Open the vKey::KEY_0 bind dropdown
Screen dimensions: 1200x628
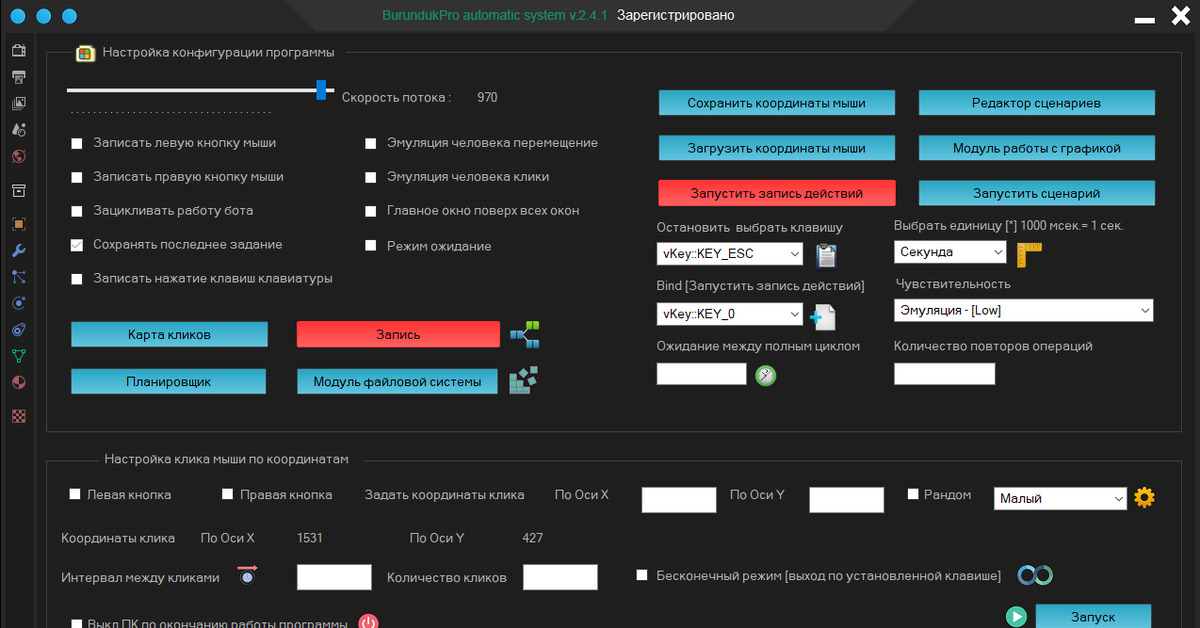[730, 314]
